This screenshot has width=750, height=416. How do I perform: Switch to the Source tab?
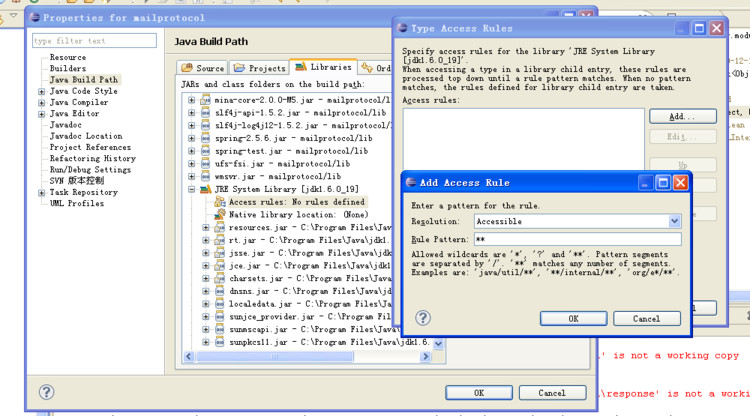pos(203,68)
